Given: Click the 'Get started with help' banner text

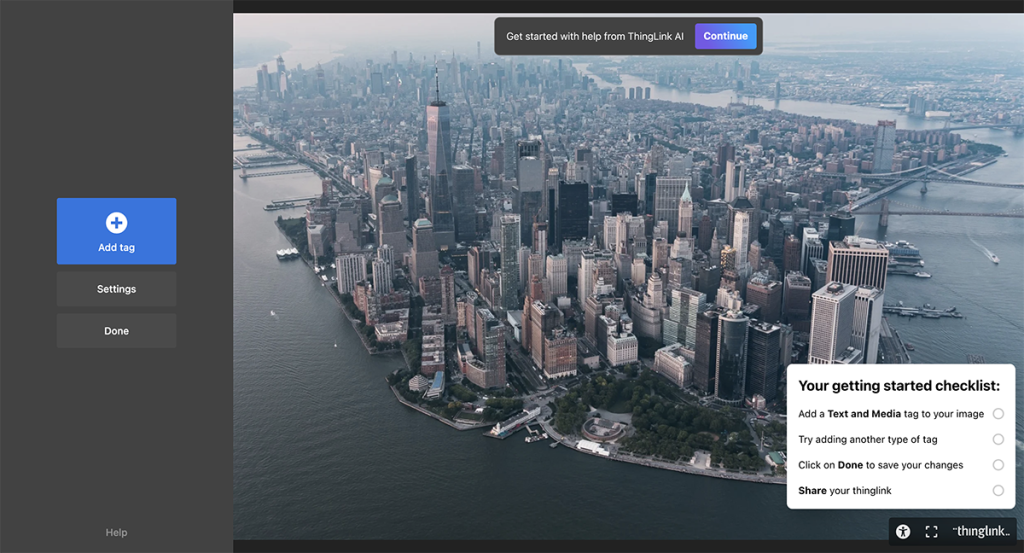Looking at the screenshot, I should click(595, 36).
